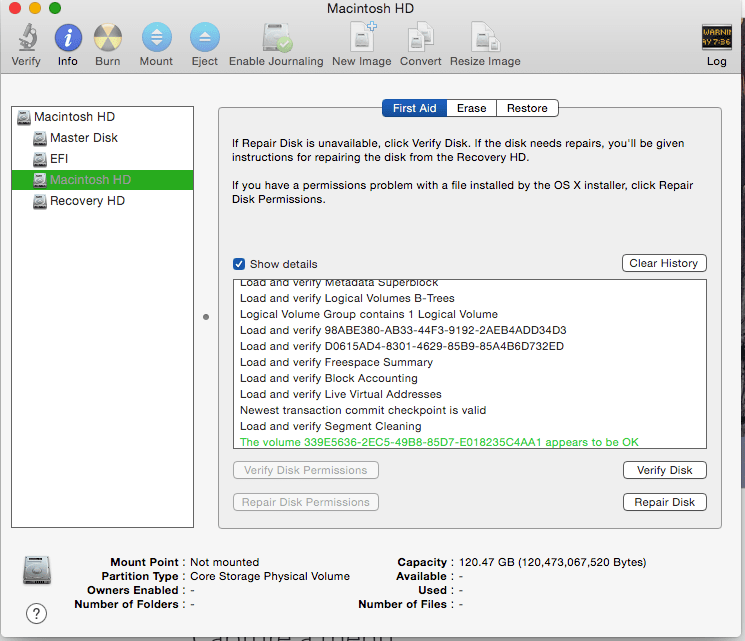Click 'Load and verify Live Virtual Addresses' line
Viewport: 745px width, 641px height.
(x=341, y=394)
